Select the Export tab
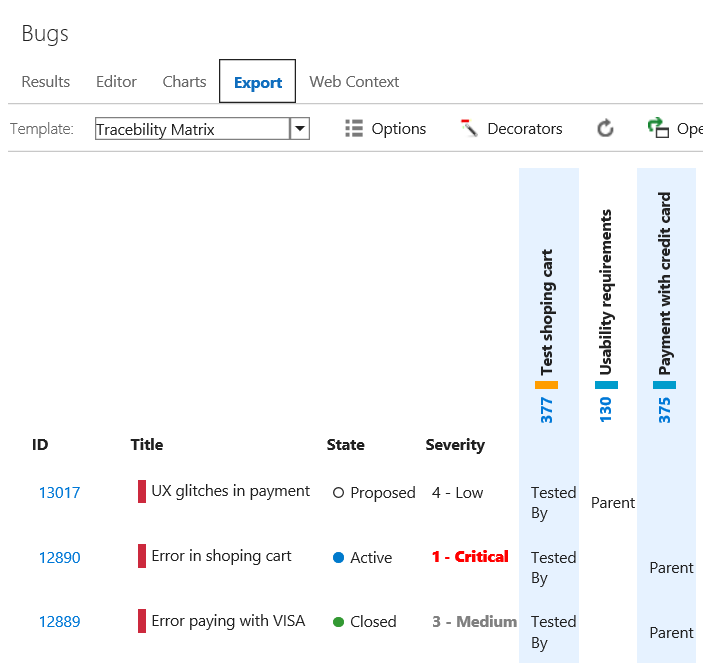Screen dimensions: 703x663 pyautogui.click(x=257, y=82)
